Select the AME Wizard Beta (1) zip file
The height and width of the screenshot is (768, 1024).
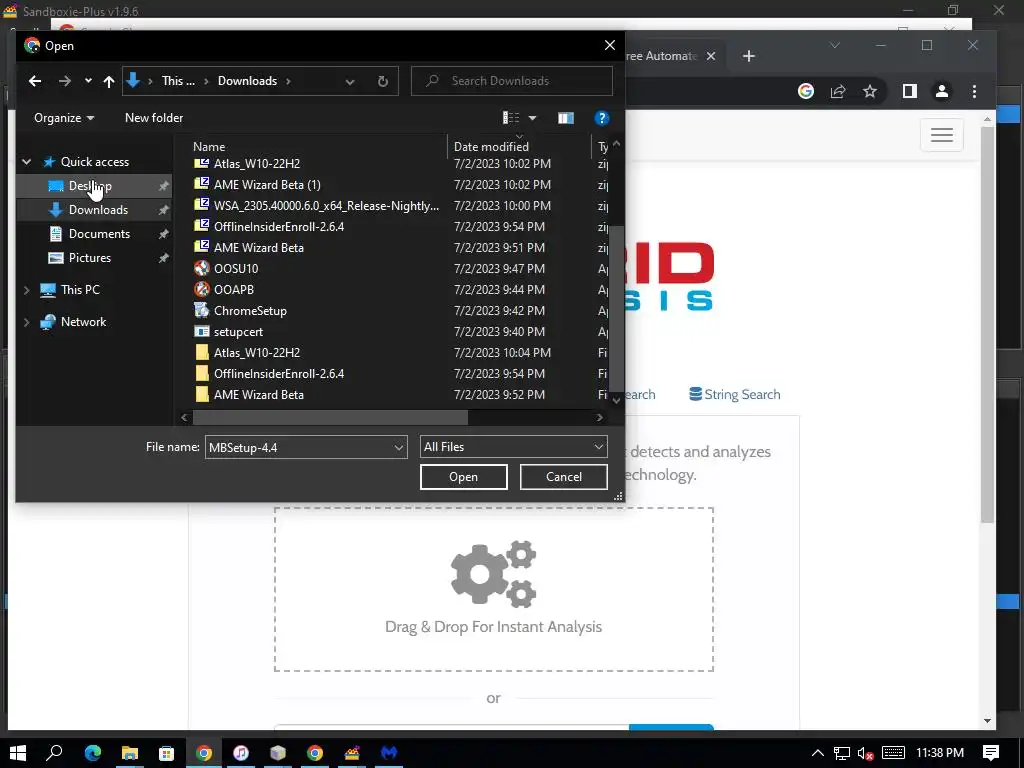click(267, 185)
